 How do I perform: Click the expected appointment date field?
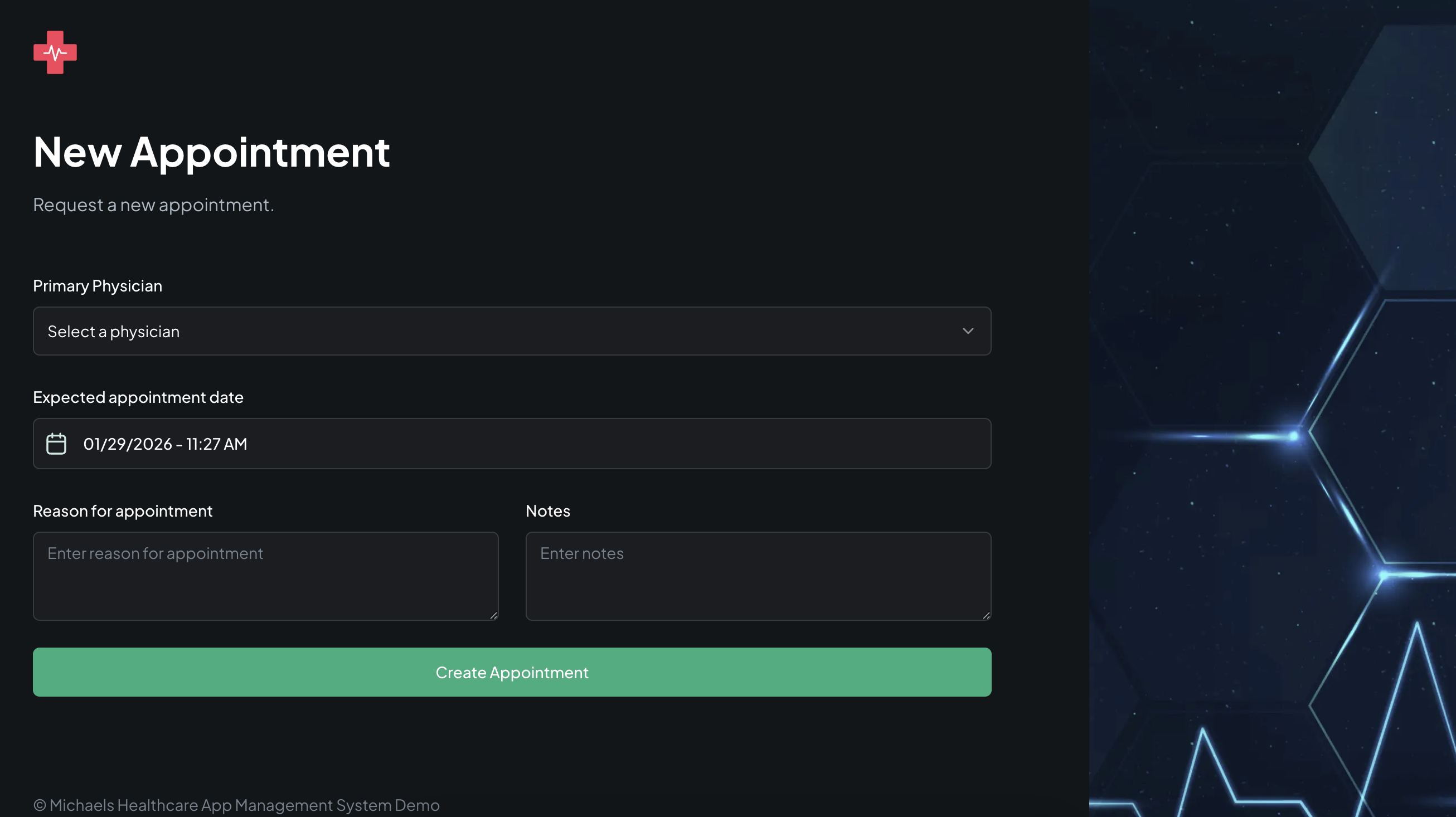click(512, 444)
